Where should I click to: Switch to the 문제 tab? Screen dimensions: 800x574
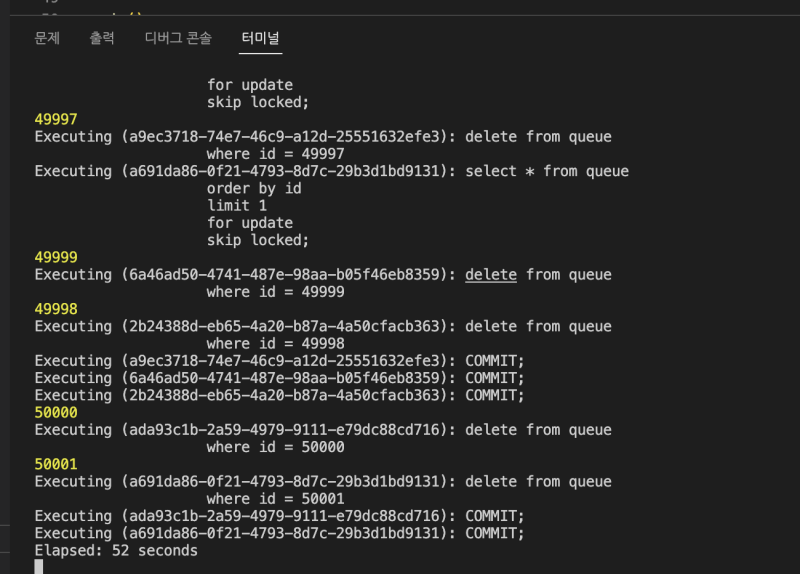click(47, 38)
